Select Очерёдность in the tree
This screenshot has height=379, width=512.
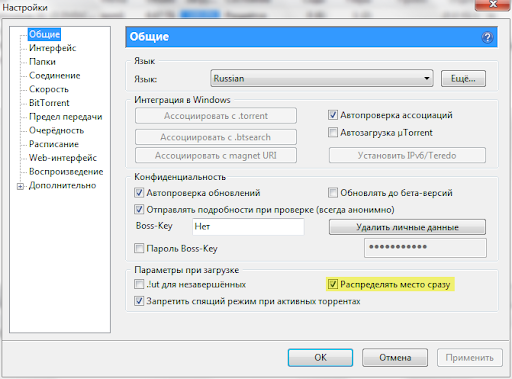pos(56,130)
